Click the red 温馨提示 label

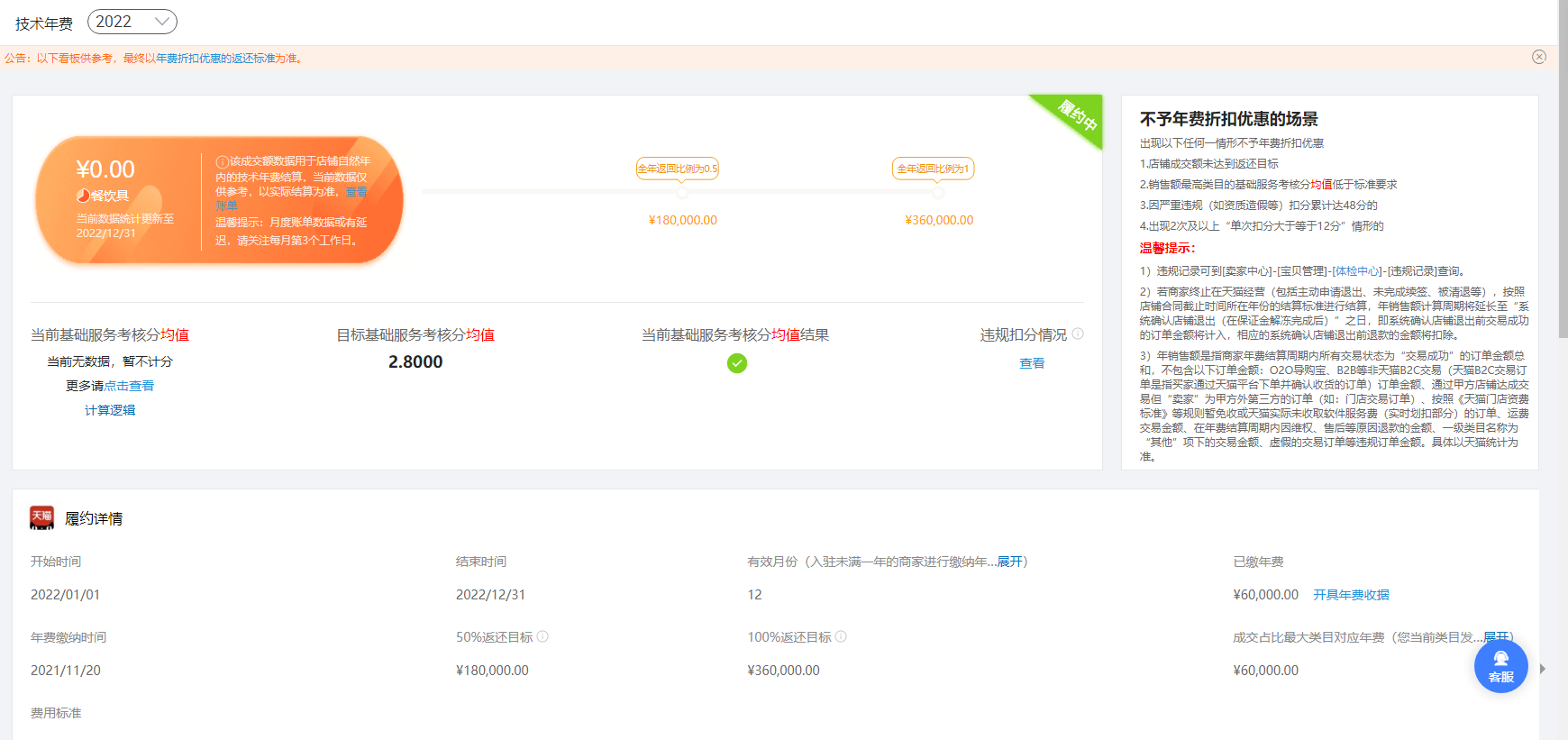(x=1167, y=249)
